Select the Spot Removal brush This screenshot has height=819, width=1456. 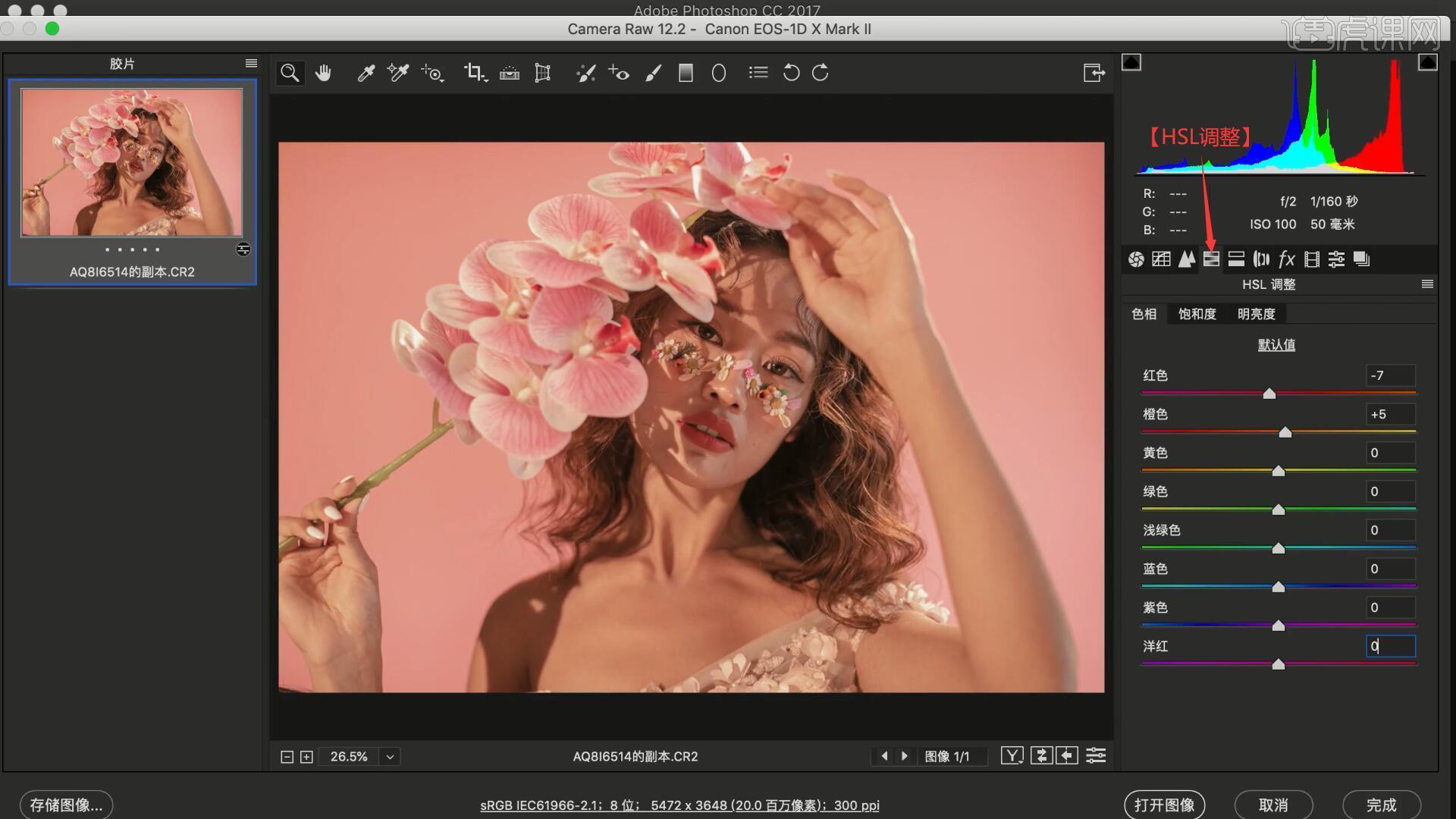coord(585,73)
